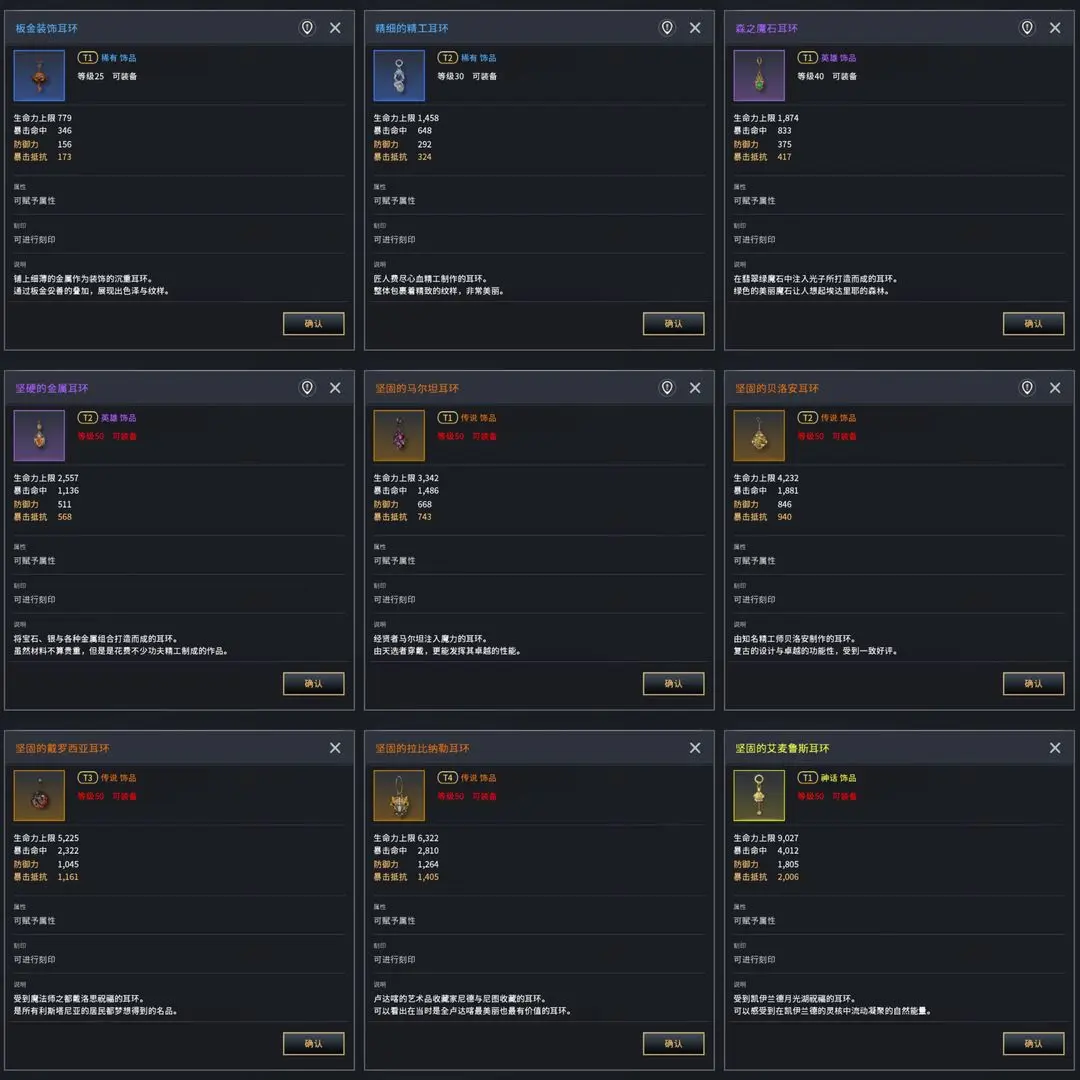Close the 坚固的戴罗西亚耳环 tooltip panel
The height and width of the screenshot is (1080, 1080).
point(335,748)
